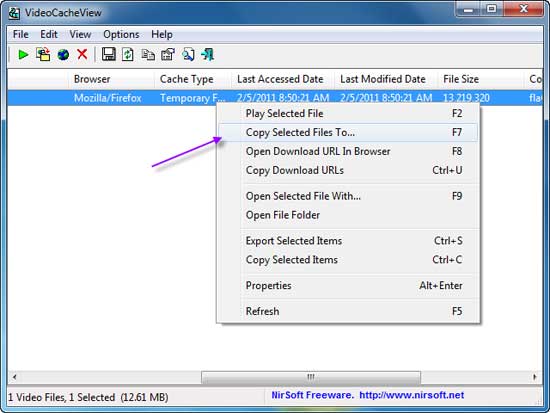
Task: Open the Edit menu
Action: pyautogui.click(x=49, y=34)
